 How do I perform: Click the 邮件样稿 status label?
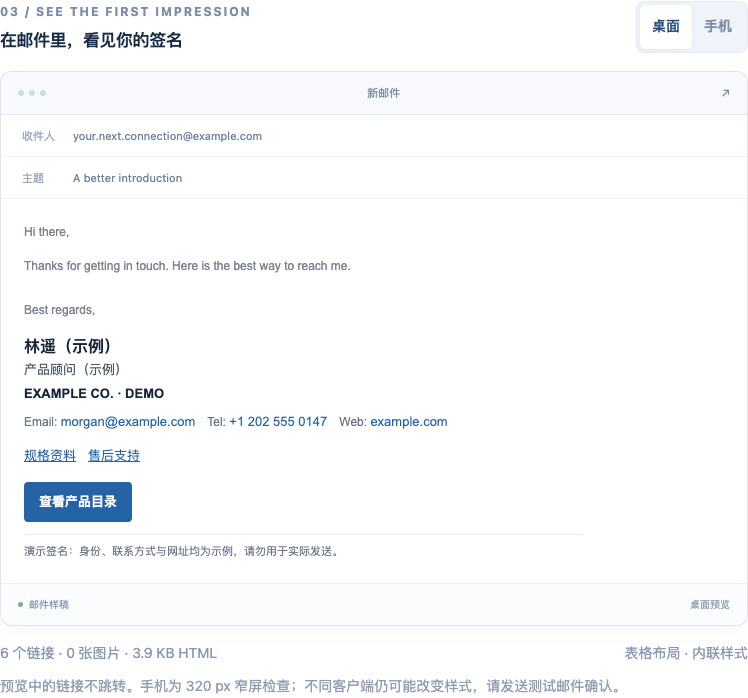[49, 605]
